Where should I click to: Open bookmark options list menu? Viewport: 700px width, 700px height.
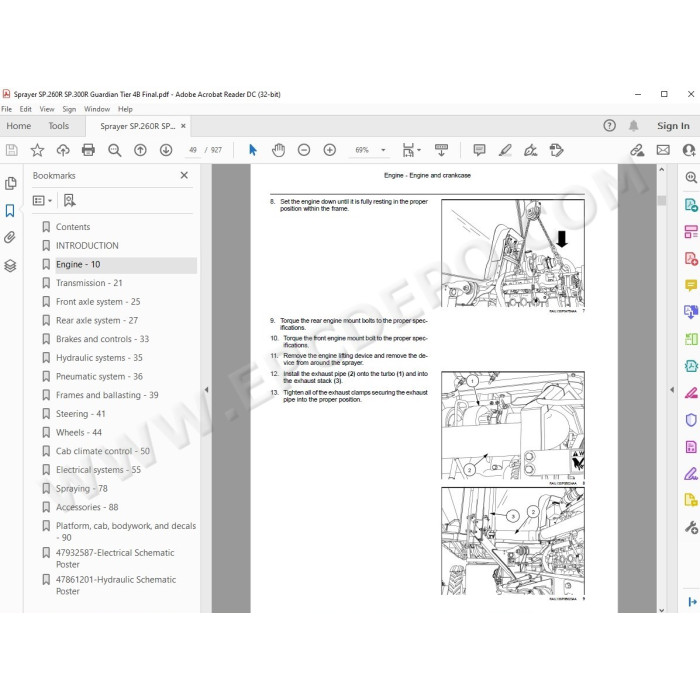(42, 200)
